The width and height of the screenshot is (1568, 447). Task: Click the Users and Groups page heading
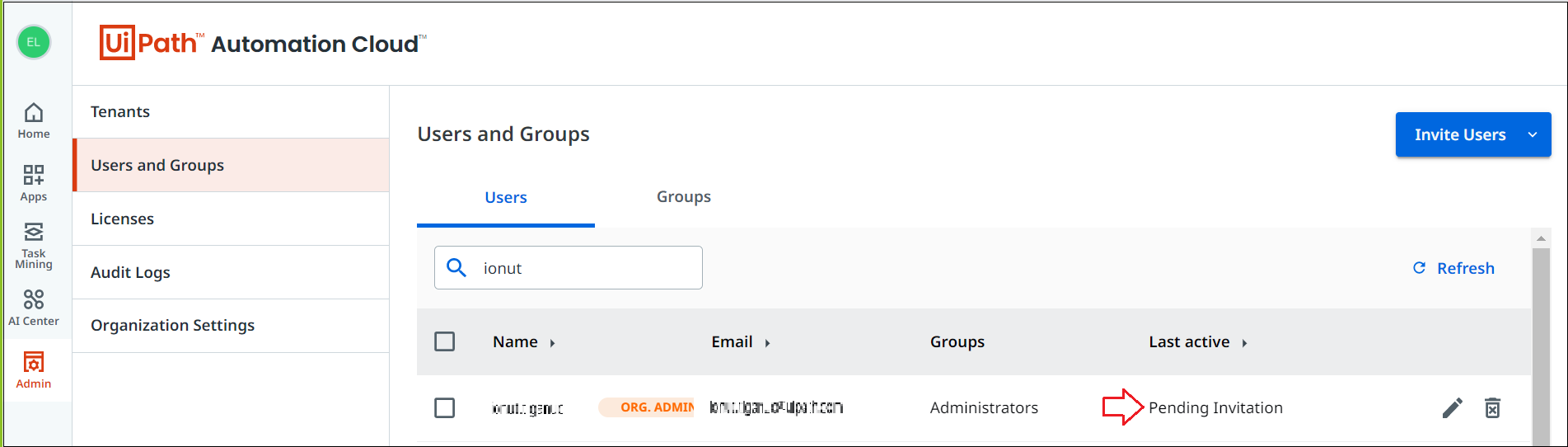click(x=503, y=134)
